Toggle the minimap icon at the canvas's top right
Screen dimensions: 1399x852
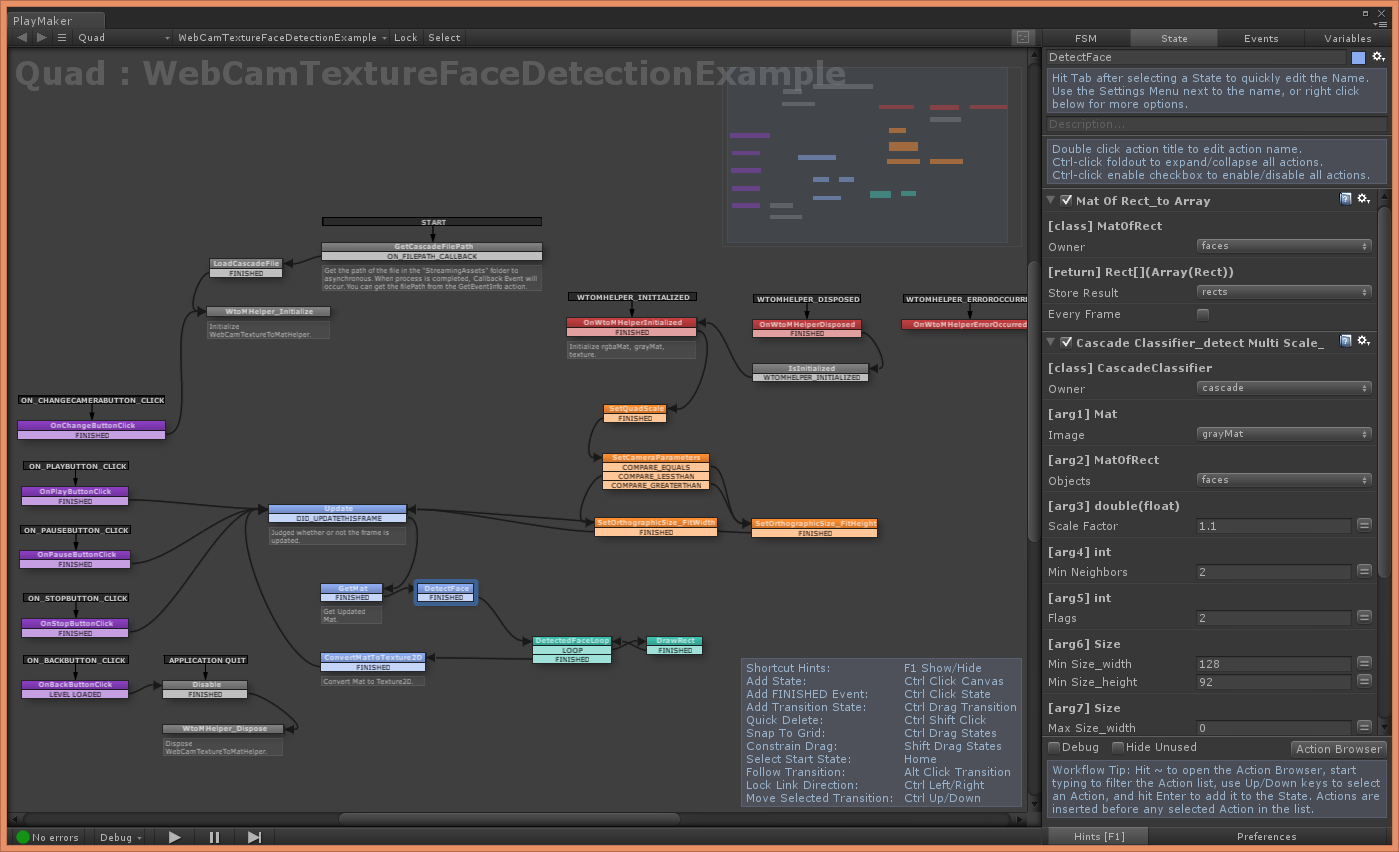(1022, 38)
